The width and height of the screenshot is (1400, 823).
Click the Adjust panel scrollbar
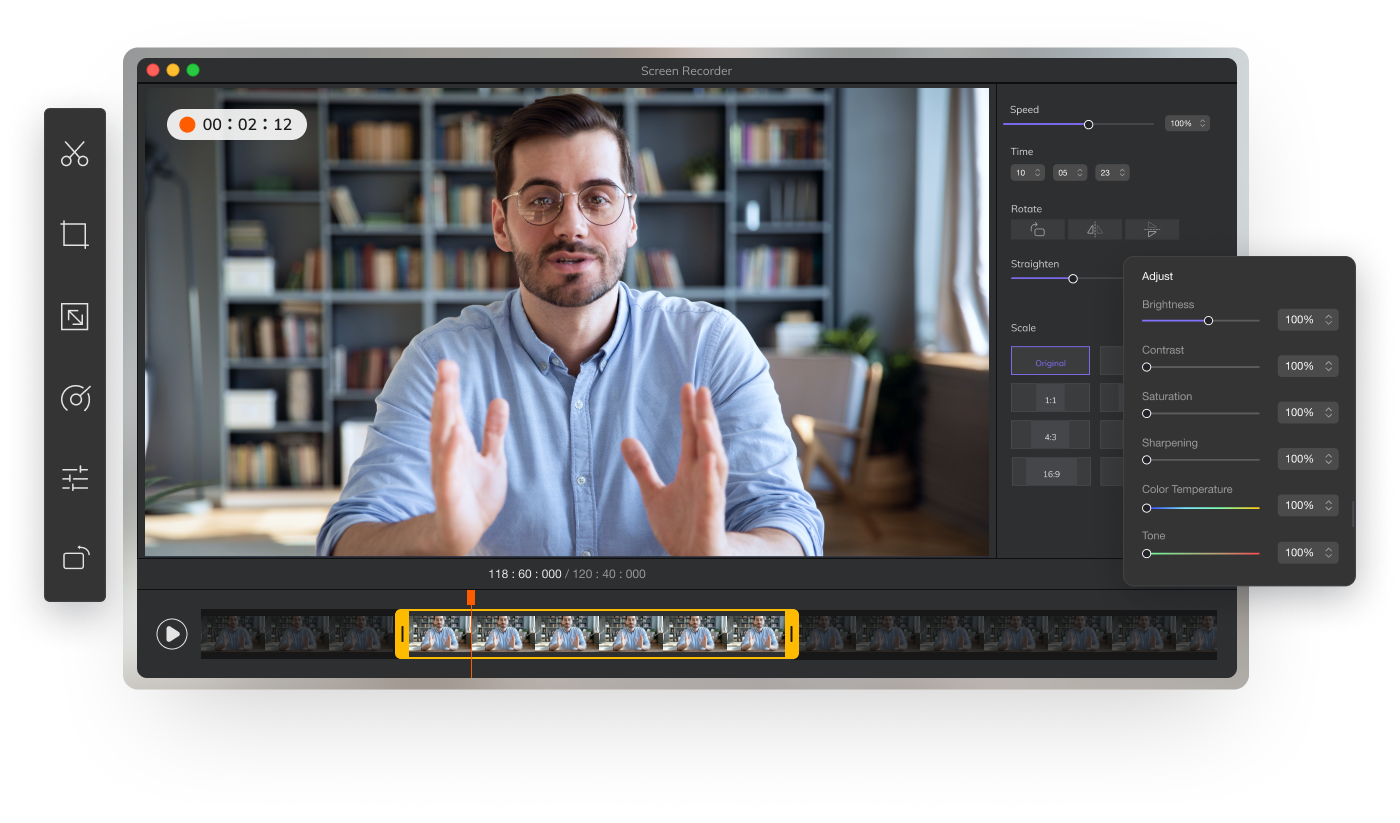click(x=1353, y=514)
